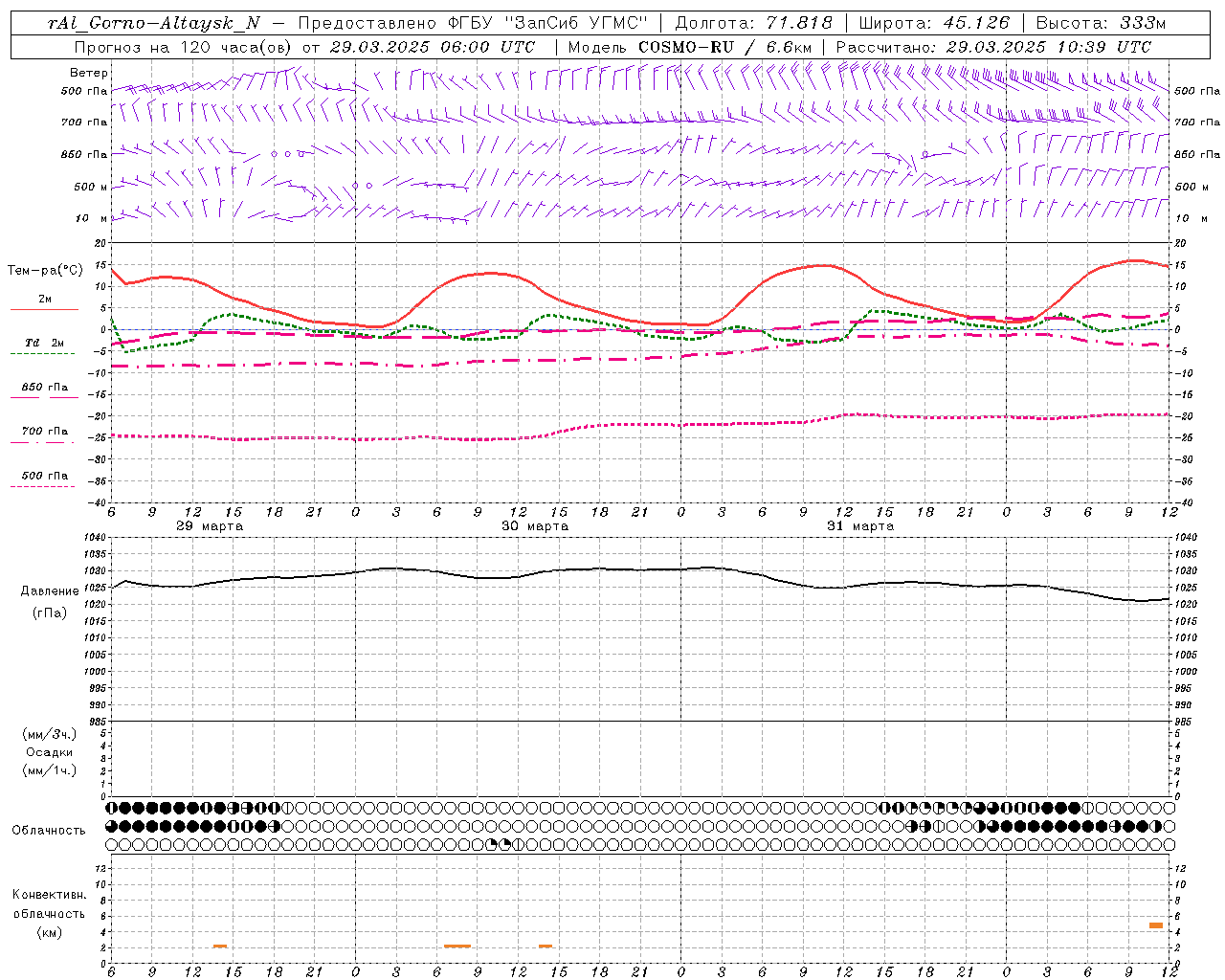1225x980 pixels.
Task: Click the (мм/3ч.) precipitation unit label
Action: click(x=50, y=734)
